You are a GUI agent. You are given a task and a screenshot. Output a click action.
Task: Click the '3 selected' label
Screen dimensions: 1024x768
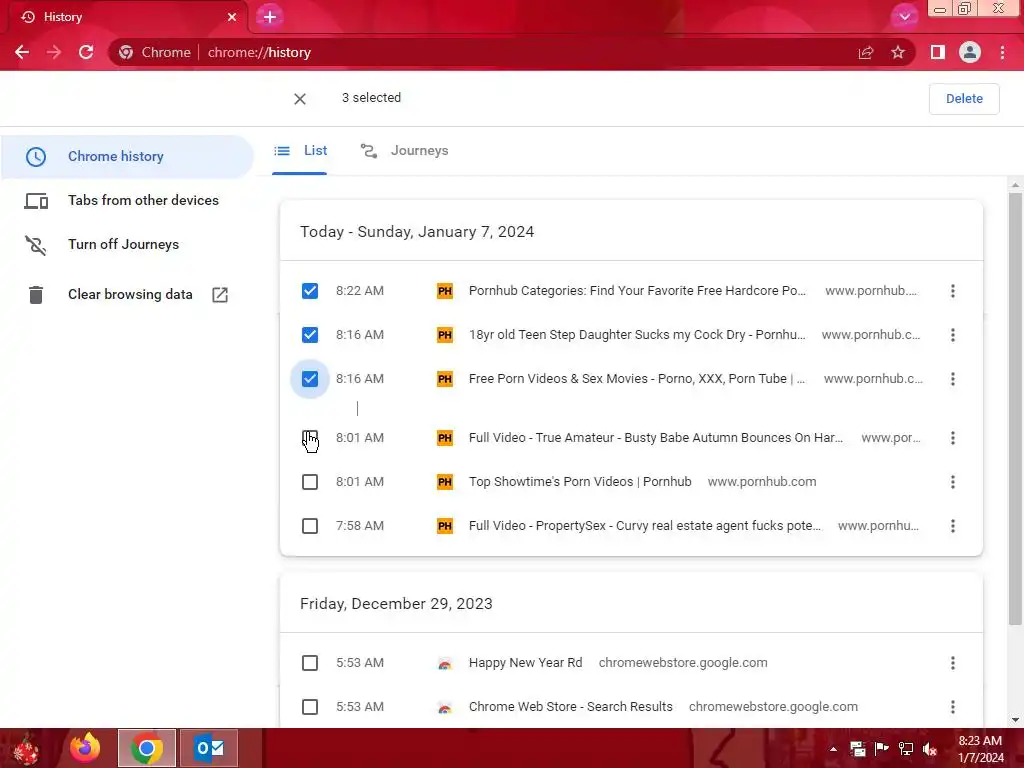click(371, 98)
